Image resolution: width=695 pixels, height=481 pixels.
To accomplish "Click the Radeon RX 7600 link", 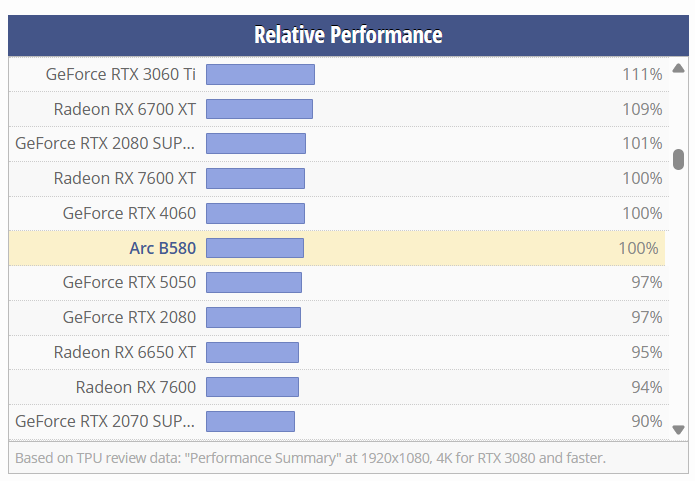I will point(136,387).
